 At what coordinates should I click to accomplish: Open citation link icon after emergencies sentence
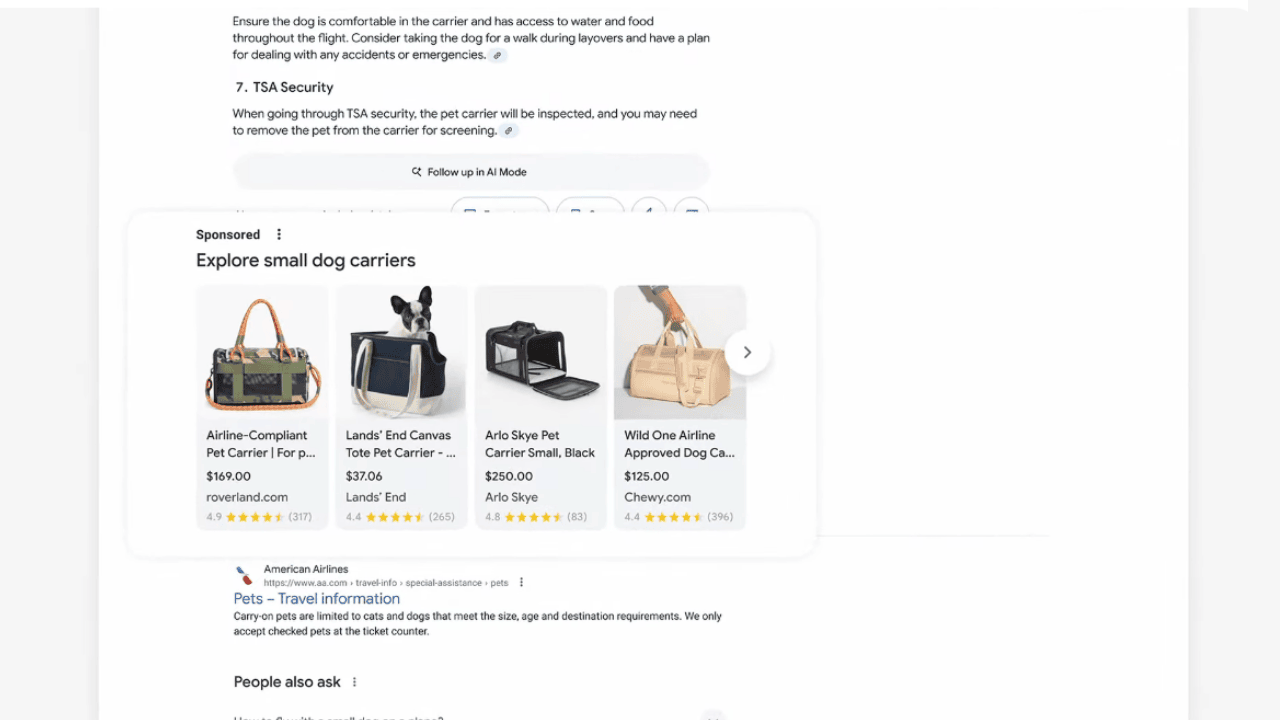[x=497, y=55]
